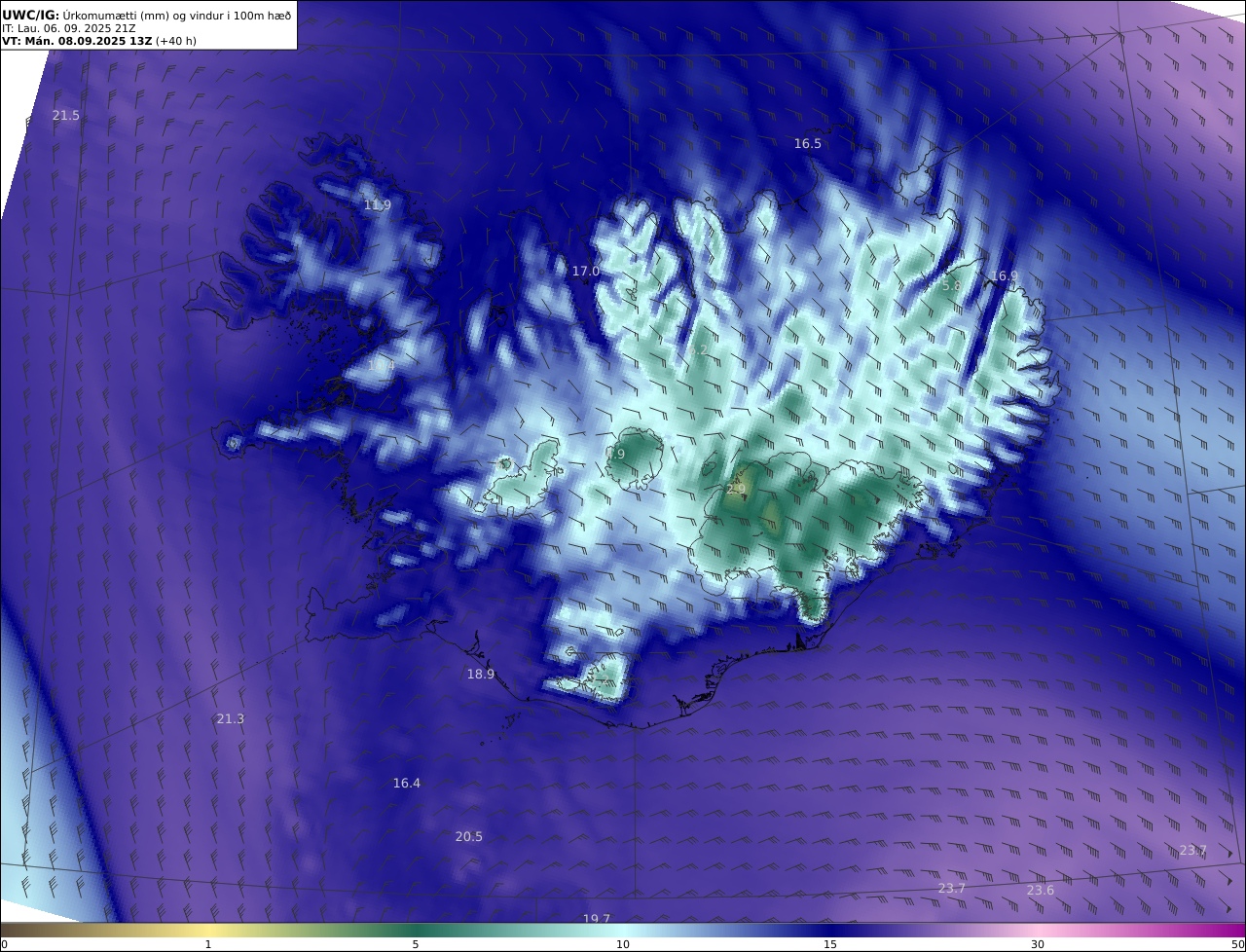Click the 20.5 value label
Viewport: 1246px width, 952px height.
tap(469, 837)
